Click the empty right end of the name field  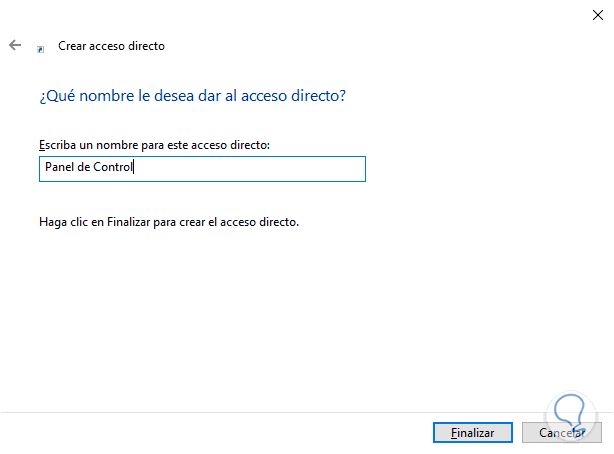300,169
